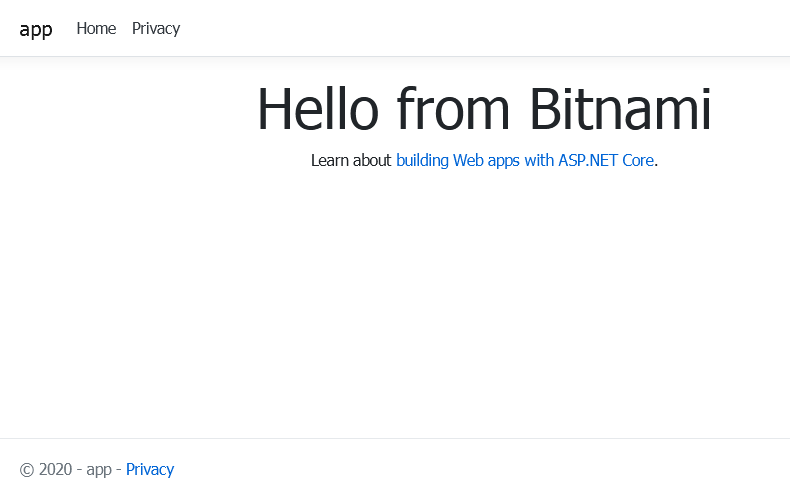Click the app brand in navbar
Viewport: 790px width, 499px height.
[36, 29]
